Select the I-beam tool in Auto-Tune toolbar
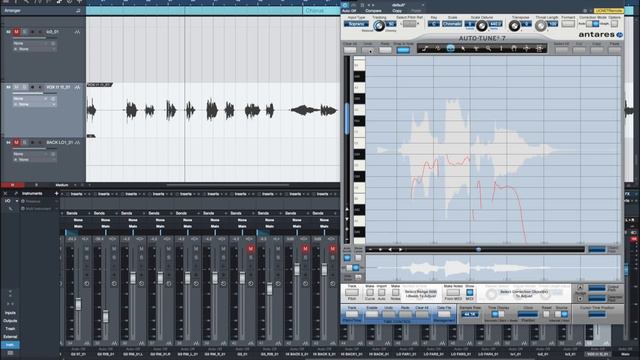Screen dimensions: 640x360 point(501,49)
